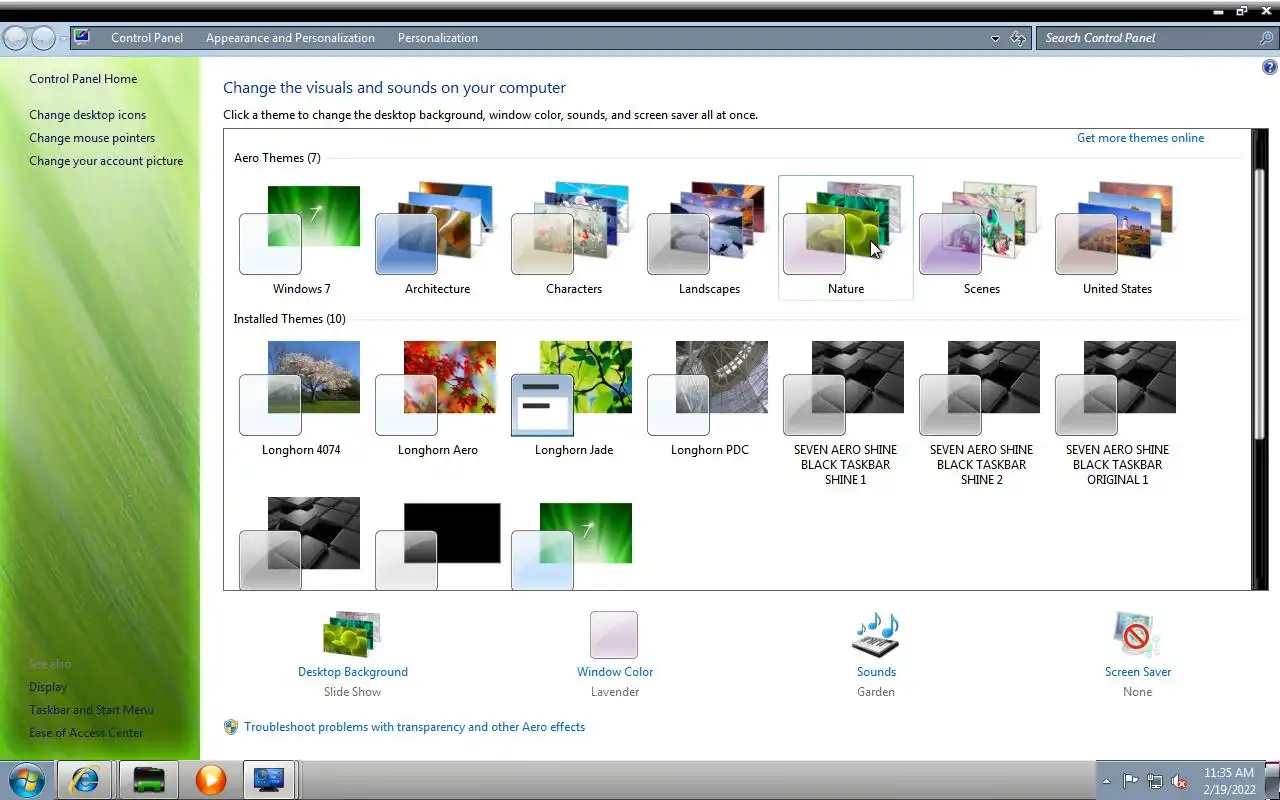Screen dimensions: 1280x800
Task: Open the address bar history dropdown
Action: tap(995, 38)
